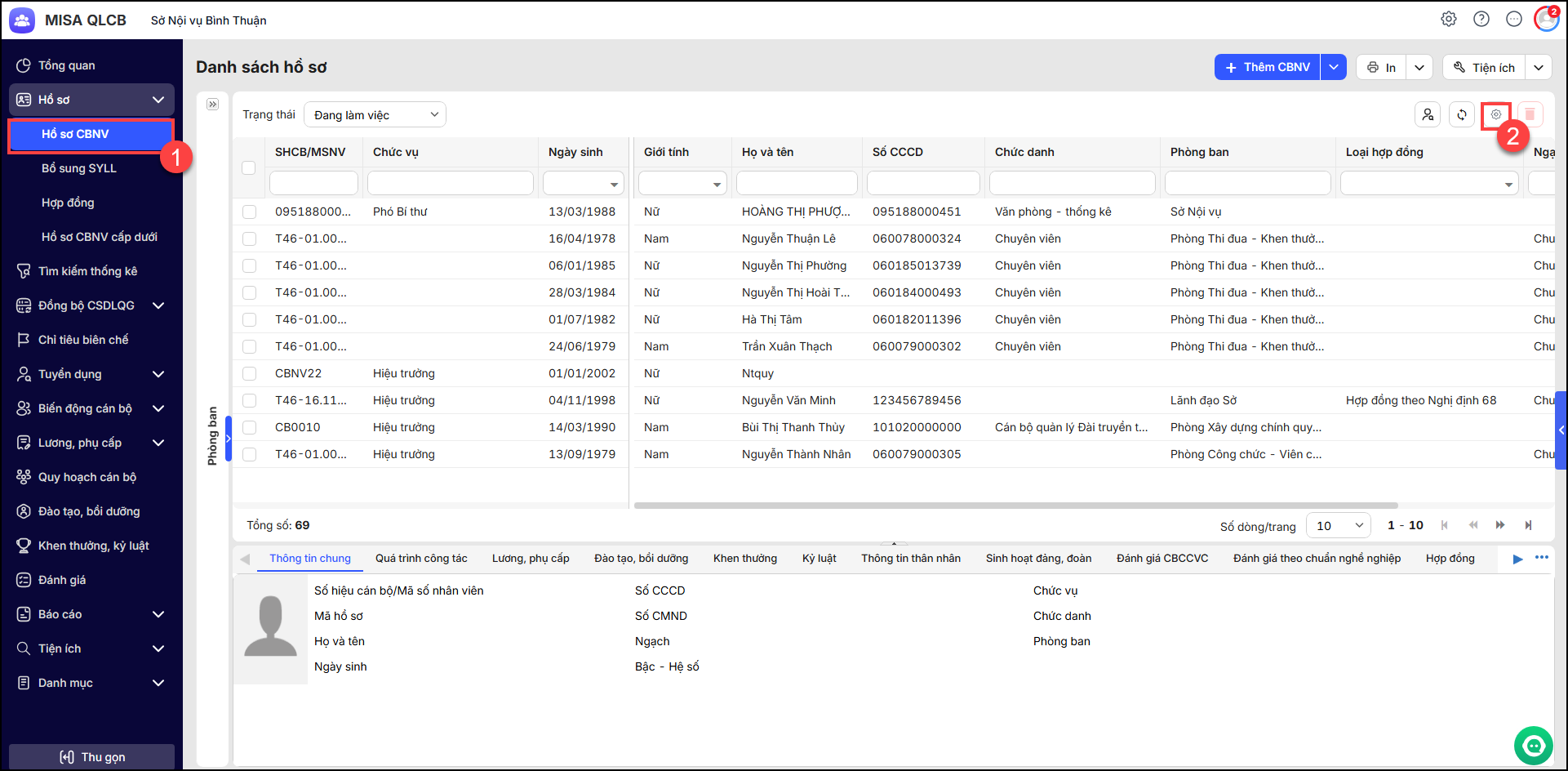Viewport: 1568px width, 771px height.
Task: Open the green chat support bubble
Action: pyautogui.click(x=1533, y=745)
